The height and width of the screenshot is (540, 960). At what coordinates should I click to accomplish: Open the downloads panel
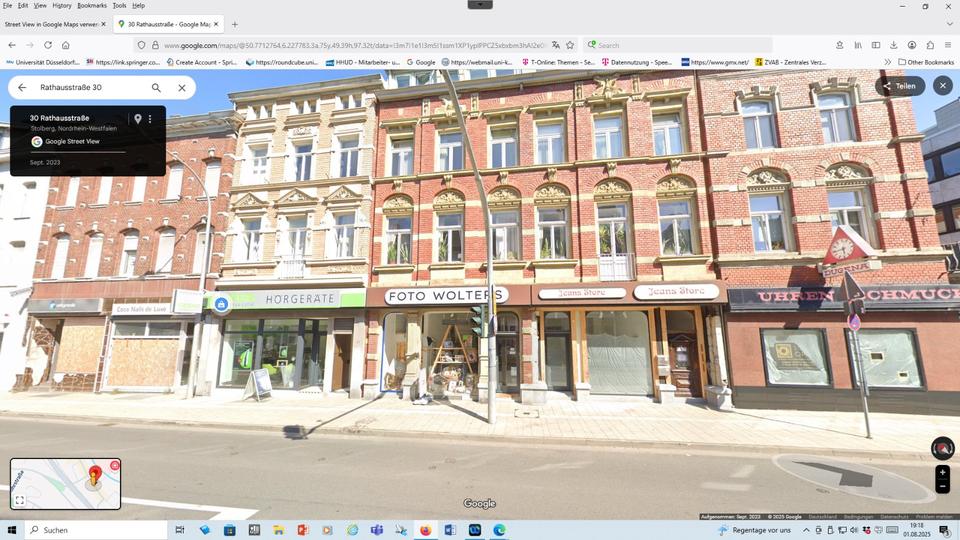click(x=894, y=45)
